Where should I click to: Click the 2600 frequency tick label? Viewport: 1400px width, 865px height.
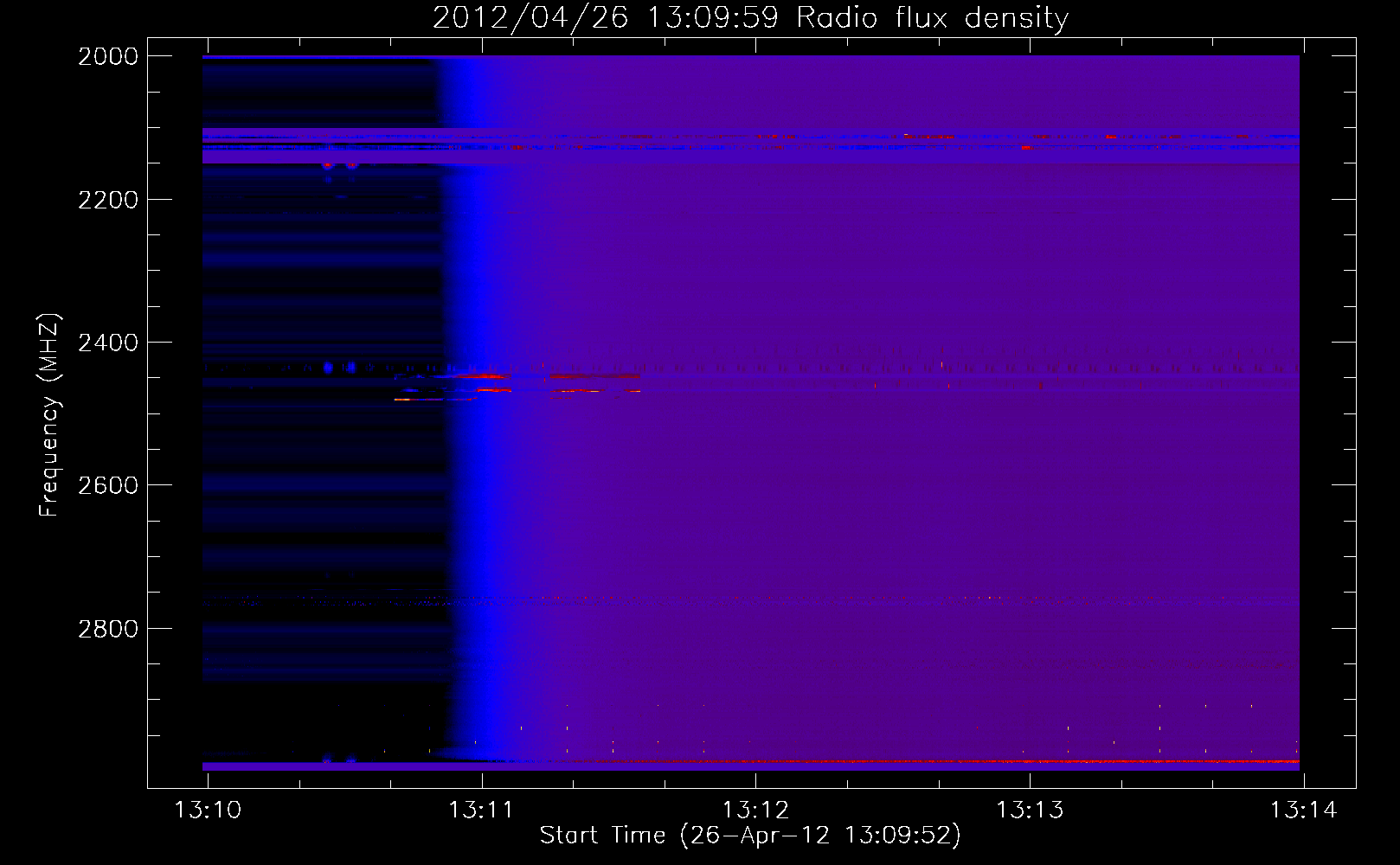click(108, 485)
